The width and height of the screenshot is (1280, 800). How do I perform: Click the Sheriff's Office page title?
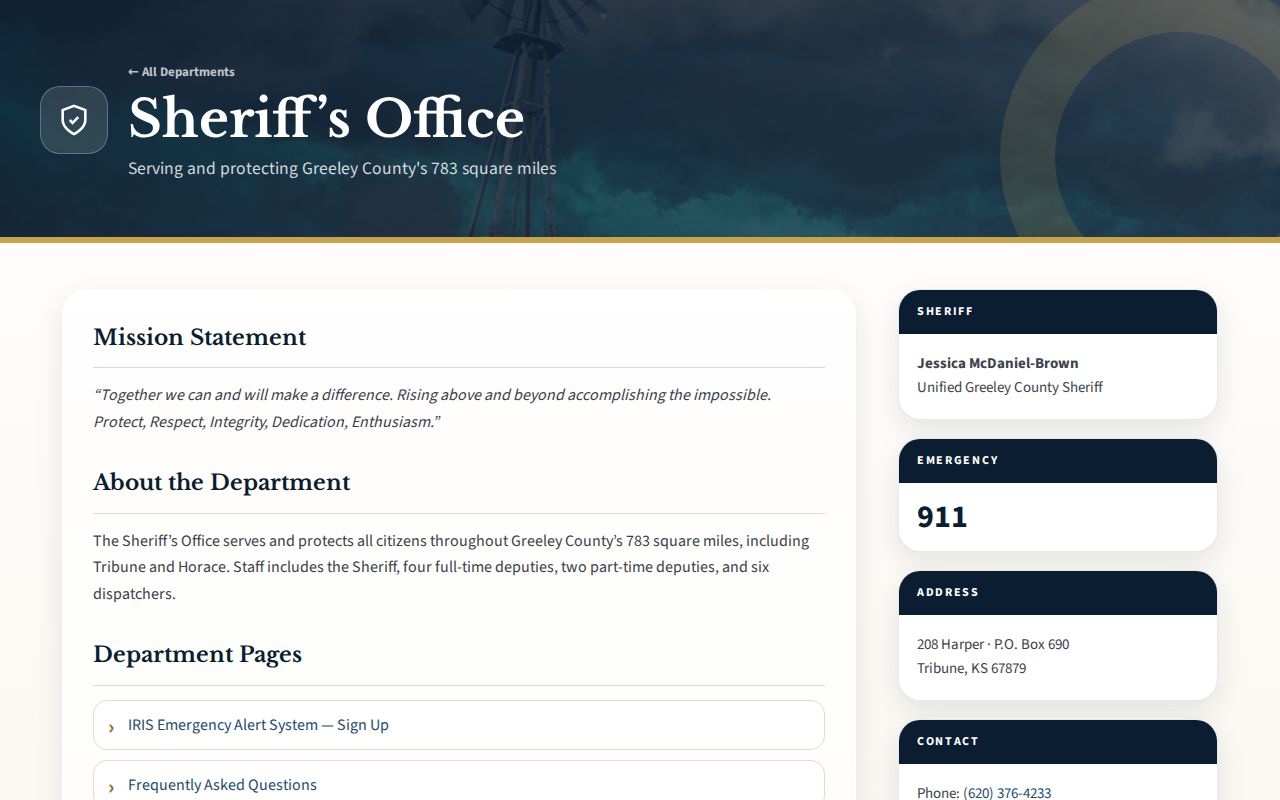pos(326,118)
